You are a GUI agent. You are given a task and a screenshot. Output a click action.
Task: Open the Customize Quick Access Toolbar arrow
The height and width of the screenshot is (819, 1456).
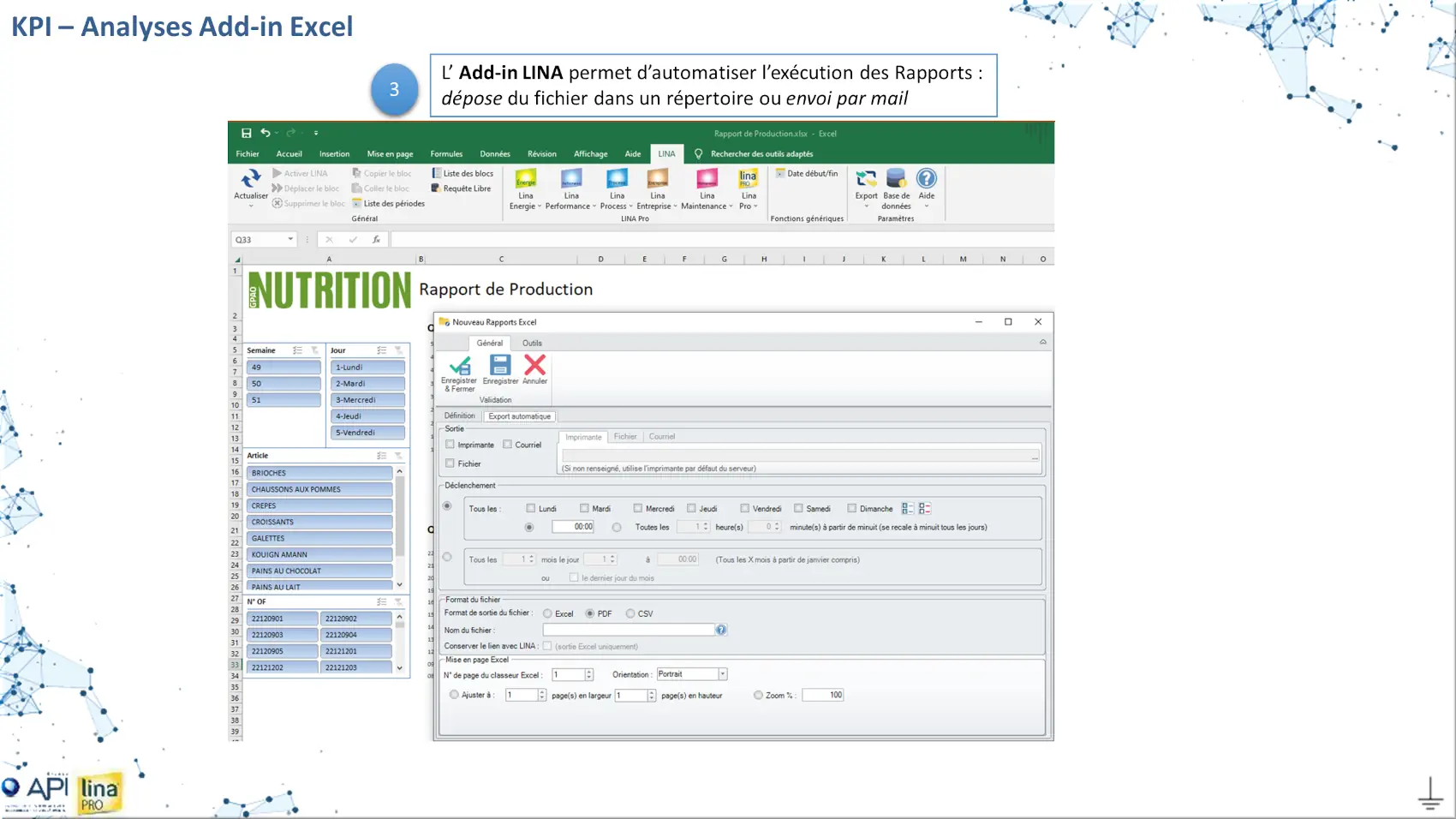[x=316, y=133]
